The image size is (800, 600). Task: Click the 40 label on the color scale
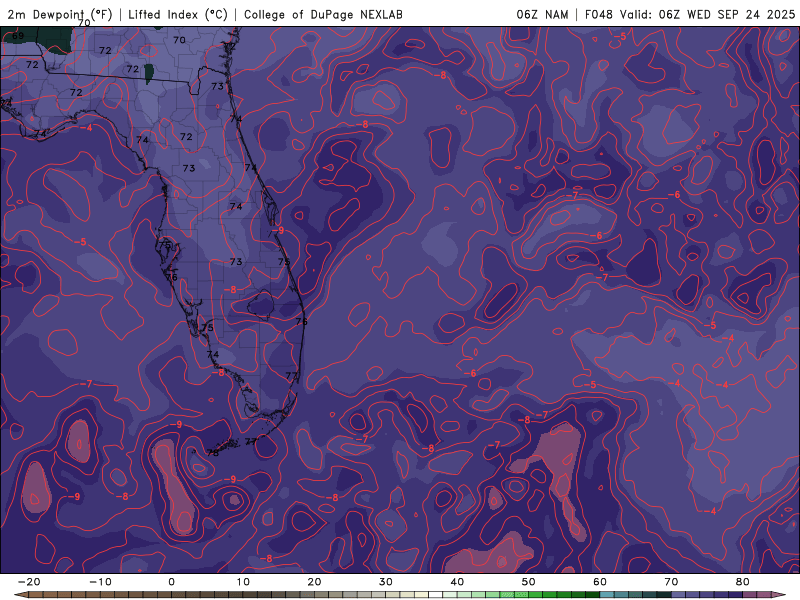click(457, 582)
